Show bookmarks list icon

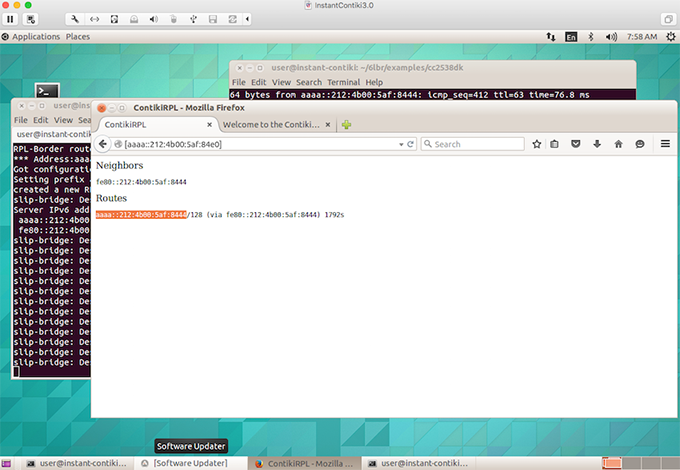click(x=556, y=144)
